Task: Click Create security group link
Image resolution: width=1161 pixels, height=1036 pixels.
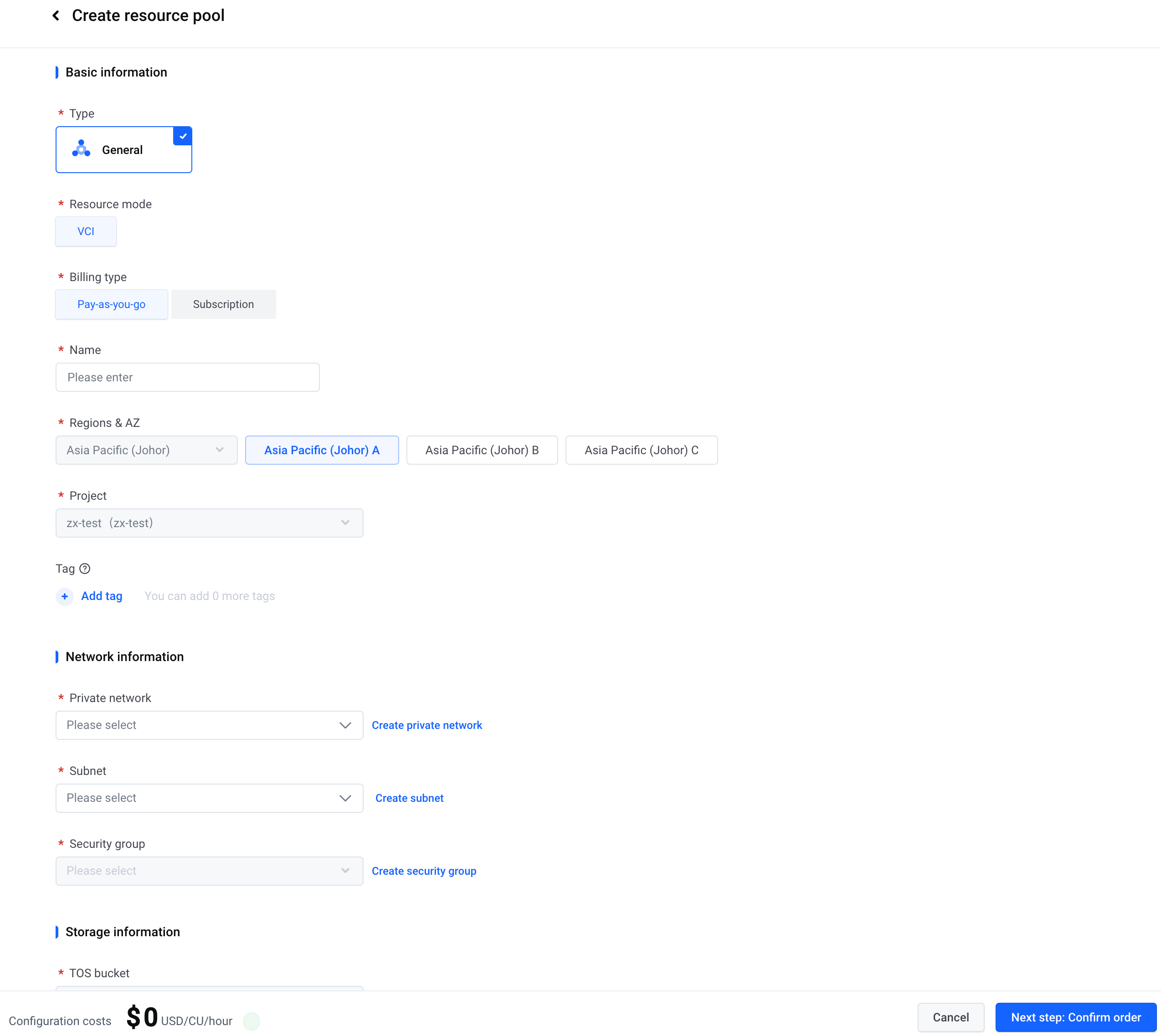Action: [x=424, y=871]
